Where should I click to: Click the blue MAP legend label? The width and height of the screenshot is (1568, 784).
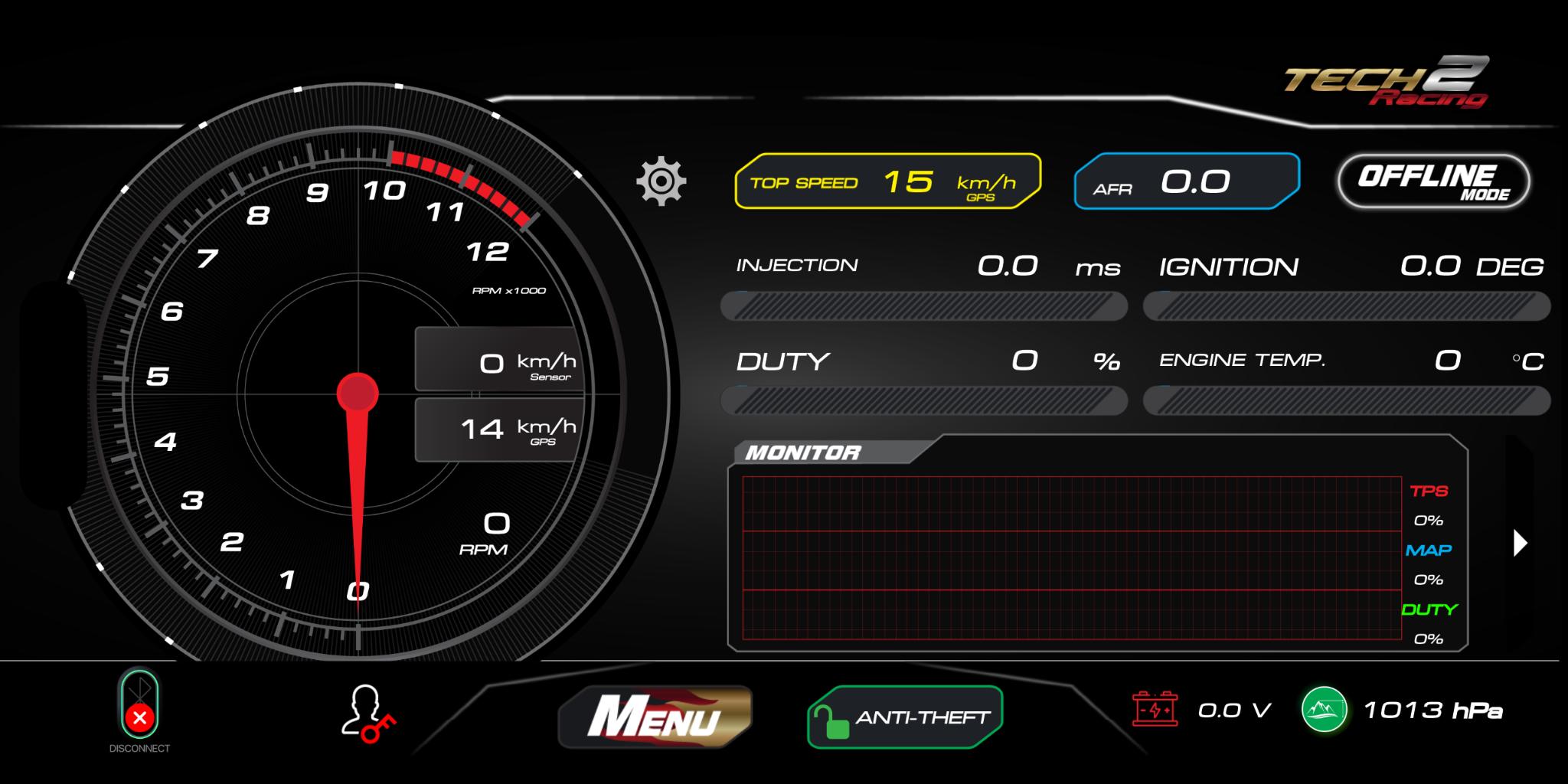[1429, 550]
